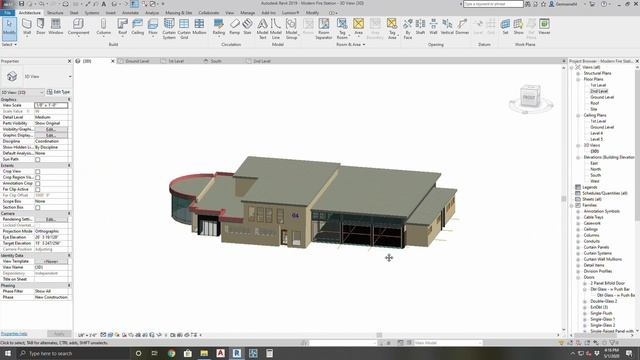Select the Mullion tool

[x=199, y=27]
